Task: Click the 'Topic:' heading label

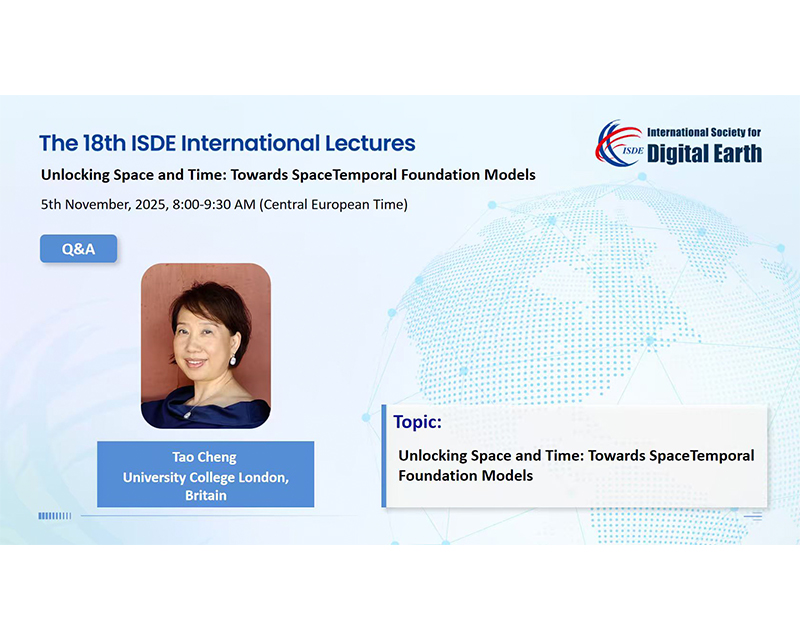Action: [418, 421]
